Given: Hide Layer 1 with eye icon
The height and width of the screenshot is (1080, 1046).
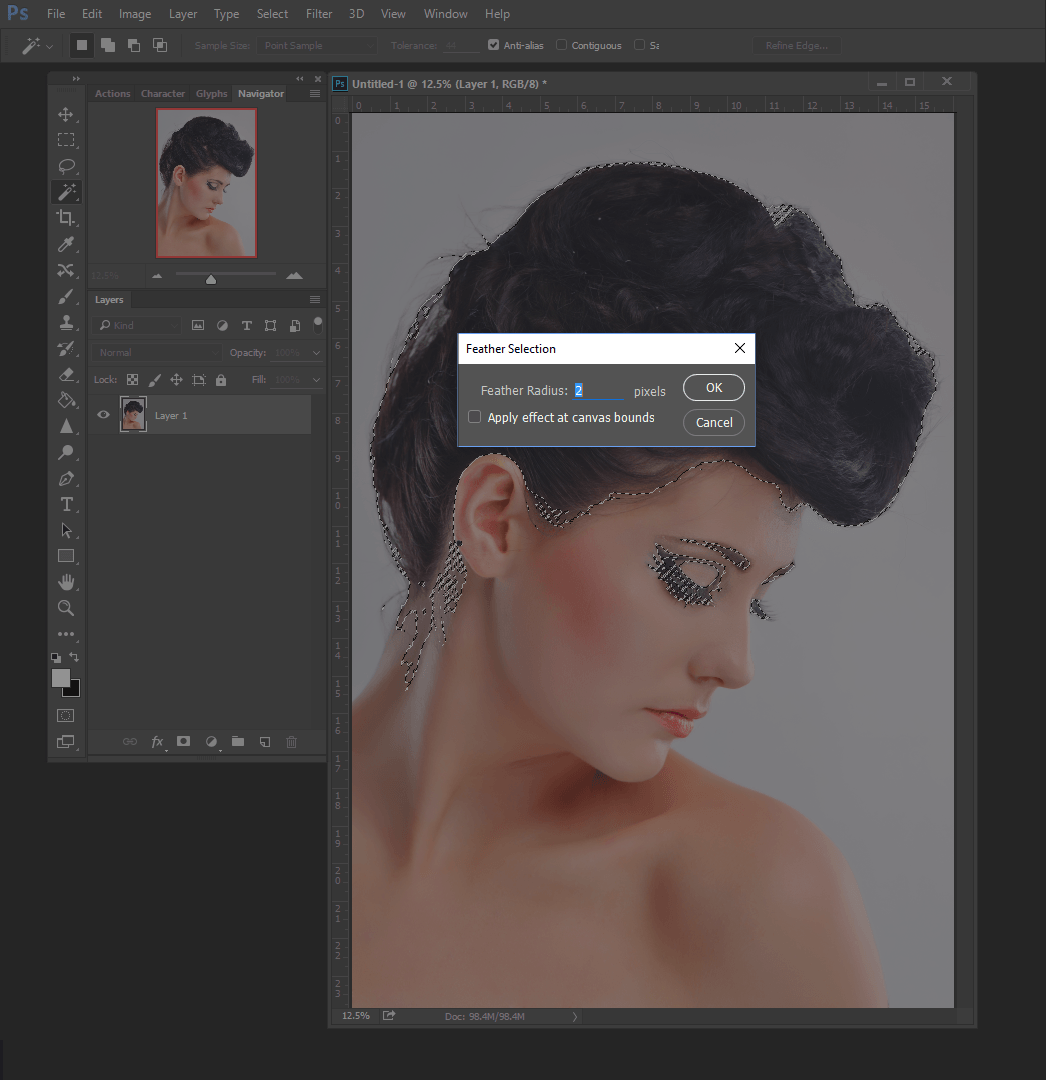Looking at the screenshot, I should coord(103,415).
